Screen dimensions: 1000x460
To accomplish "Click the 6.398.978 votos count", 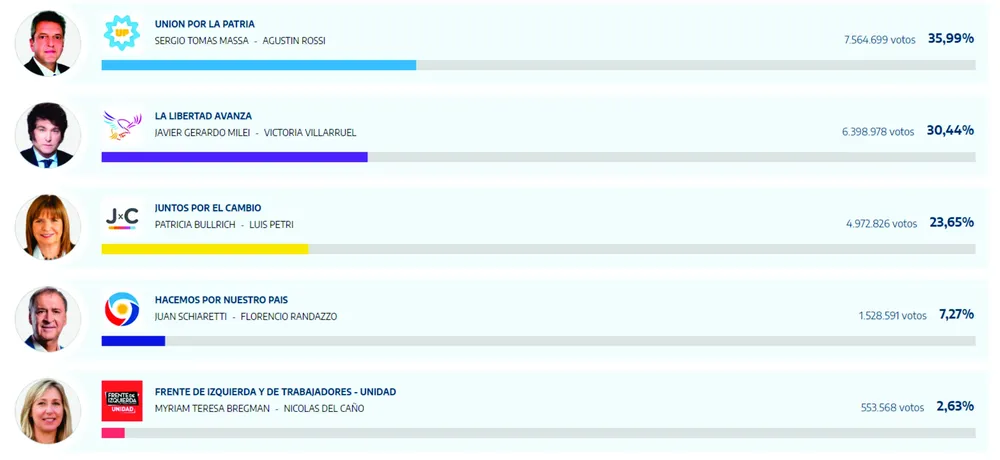I will [x=878, y=131].
